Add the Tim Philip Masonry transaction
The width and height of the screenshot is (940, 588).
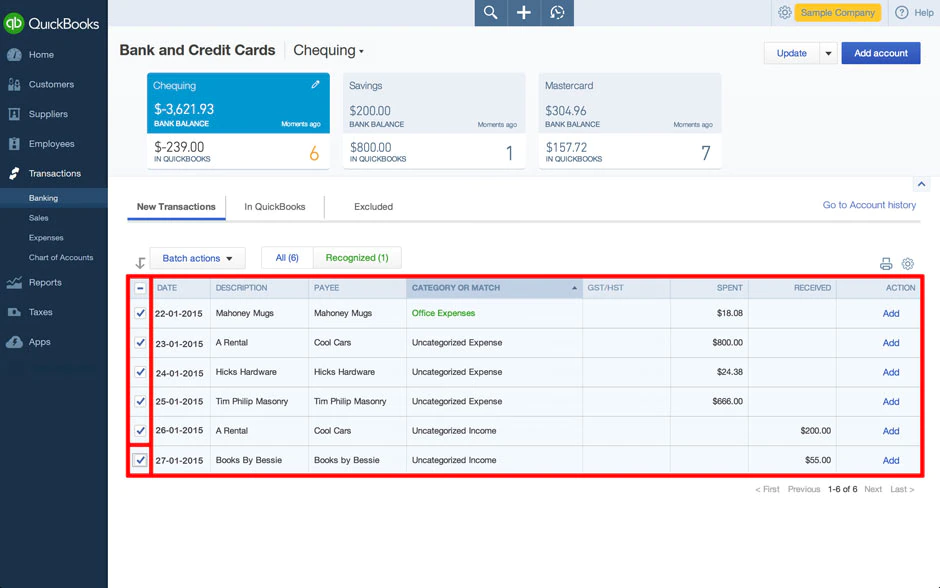tap(891, 402)
